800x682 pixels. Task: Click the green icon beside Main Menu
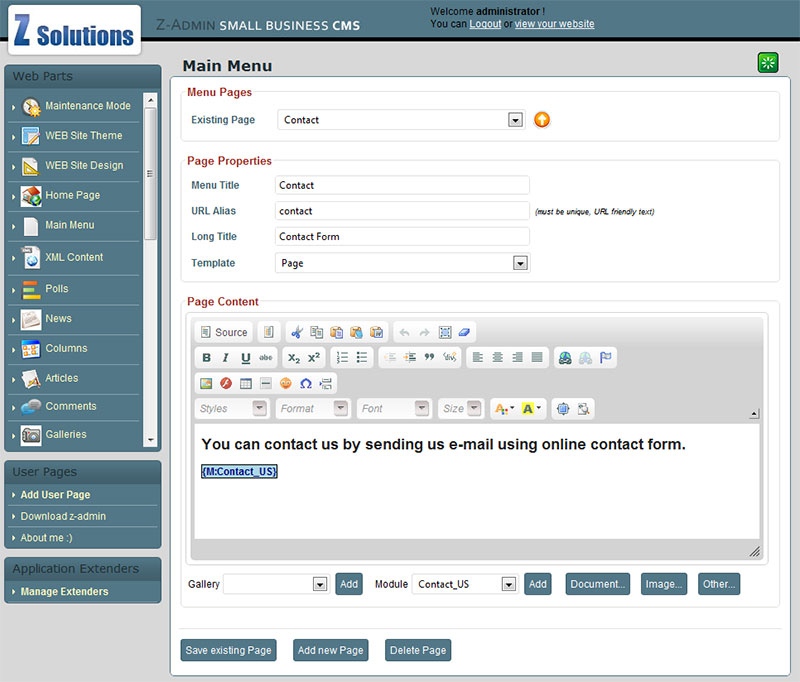(767, 63)
